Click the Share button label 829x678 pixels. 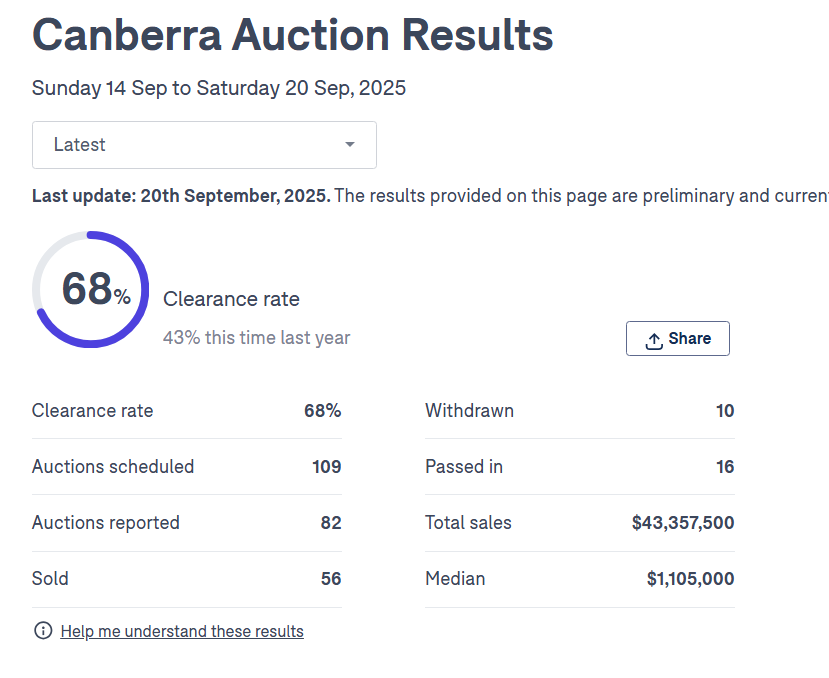click(x=690, y=338)
